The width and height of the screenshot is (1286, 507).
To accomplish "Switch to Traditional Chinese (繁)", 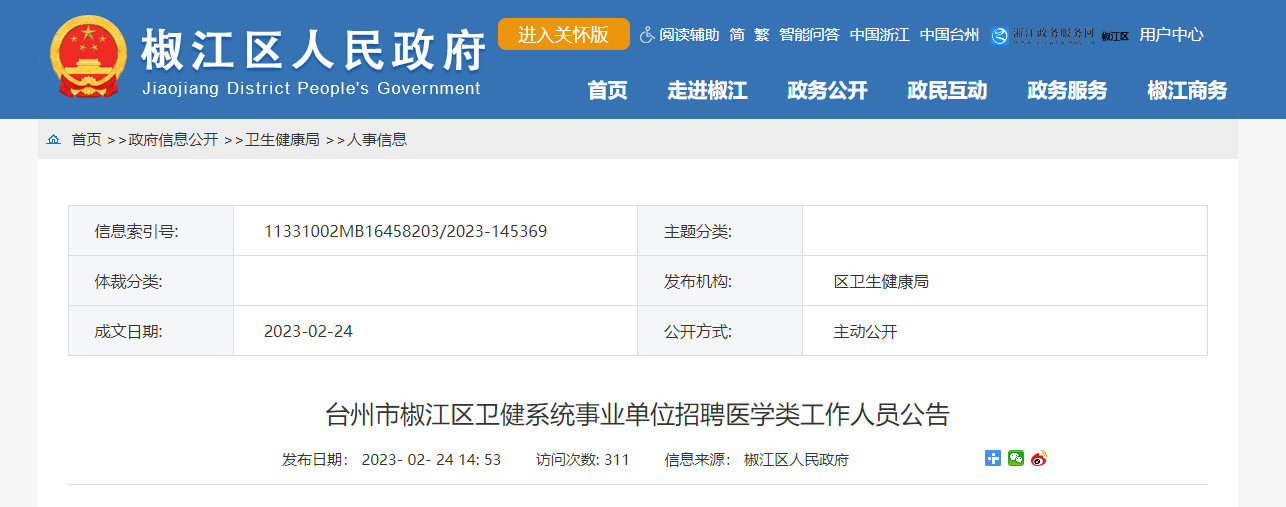I will (762, 35).
